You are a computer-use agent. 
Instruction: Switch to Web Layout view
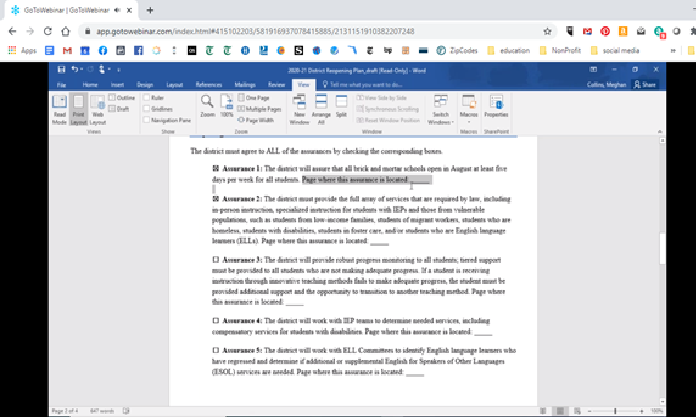(98, 110)
